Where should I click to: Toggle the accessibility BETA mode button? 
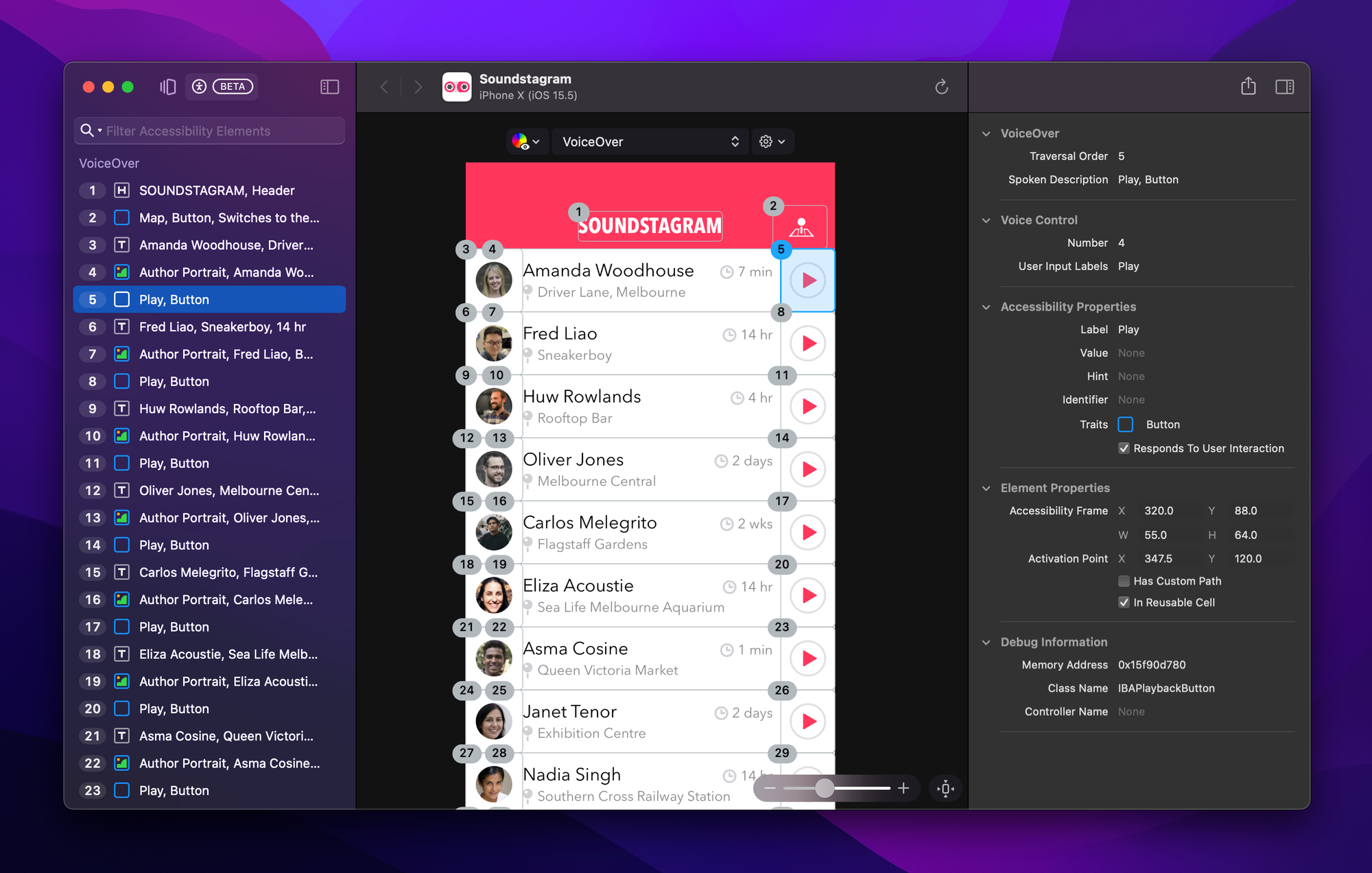pyautogui.click(x=222, y=86)
